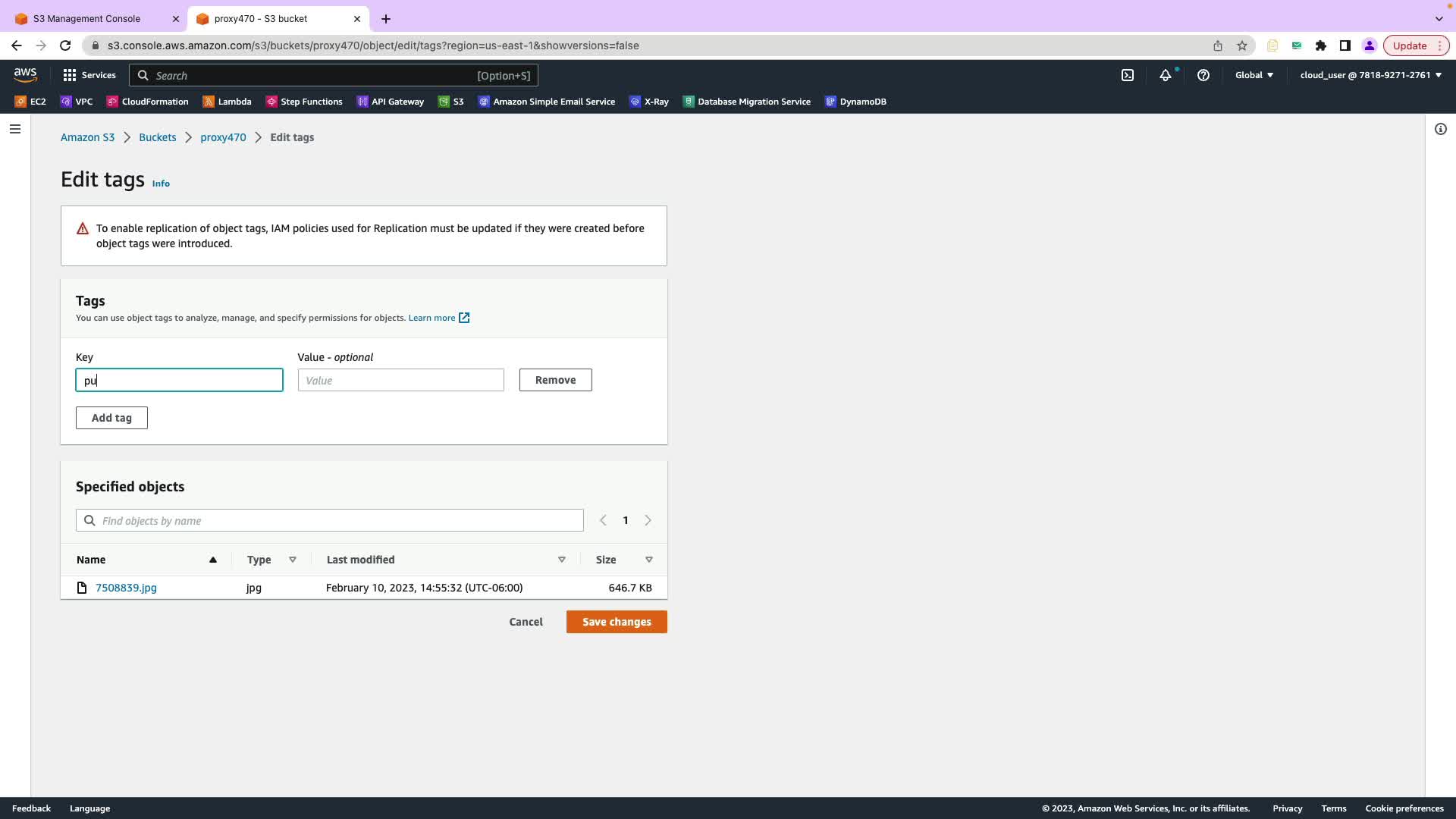Image resolution: width=1456 pixels, height=819 pixels.
Task: Click the help question mark icon
Action: pyautogui.click(x=1203, y=75)
